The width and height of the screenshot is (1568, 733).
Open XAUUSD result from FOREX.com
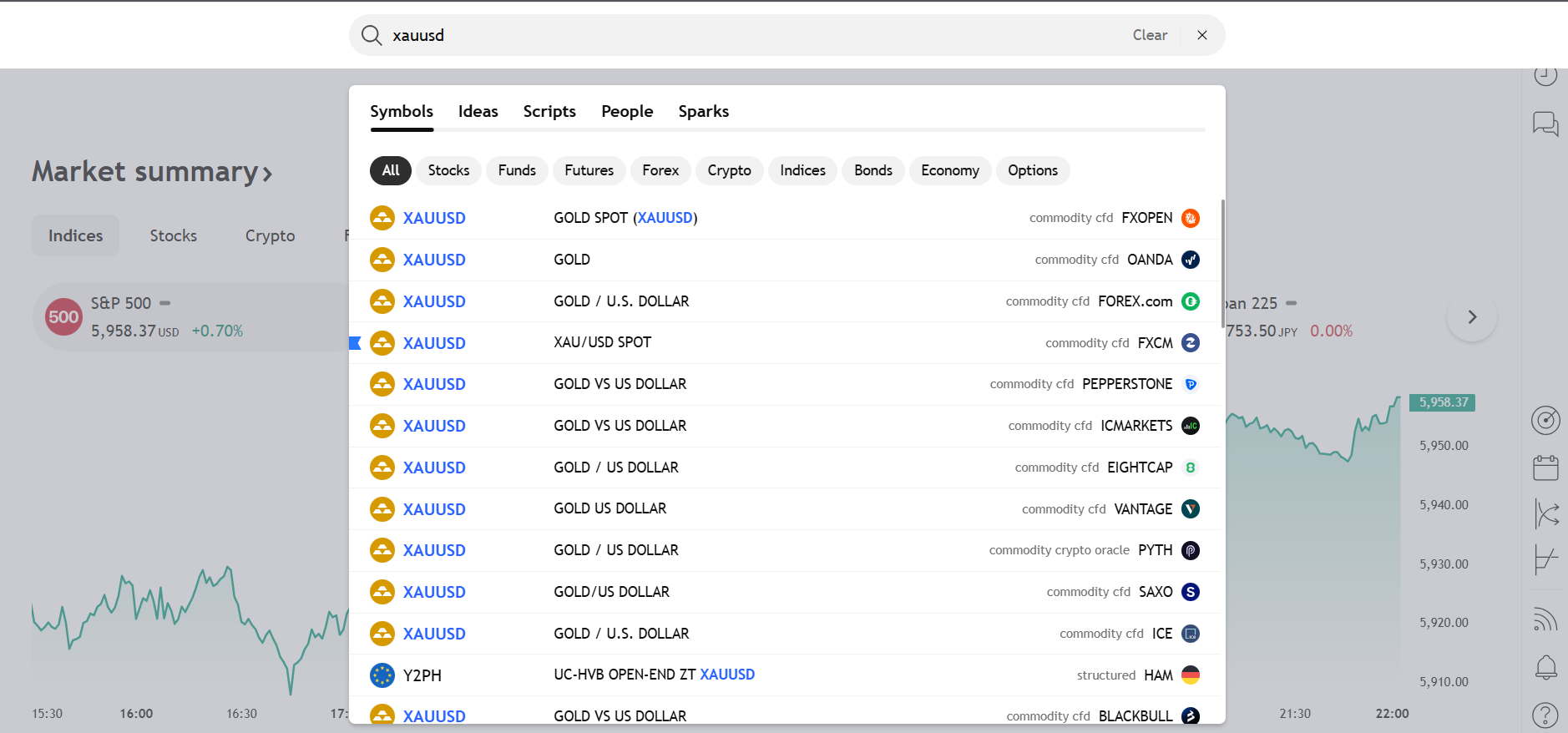785,301
